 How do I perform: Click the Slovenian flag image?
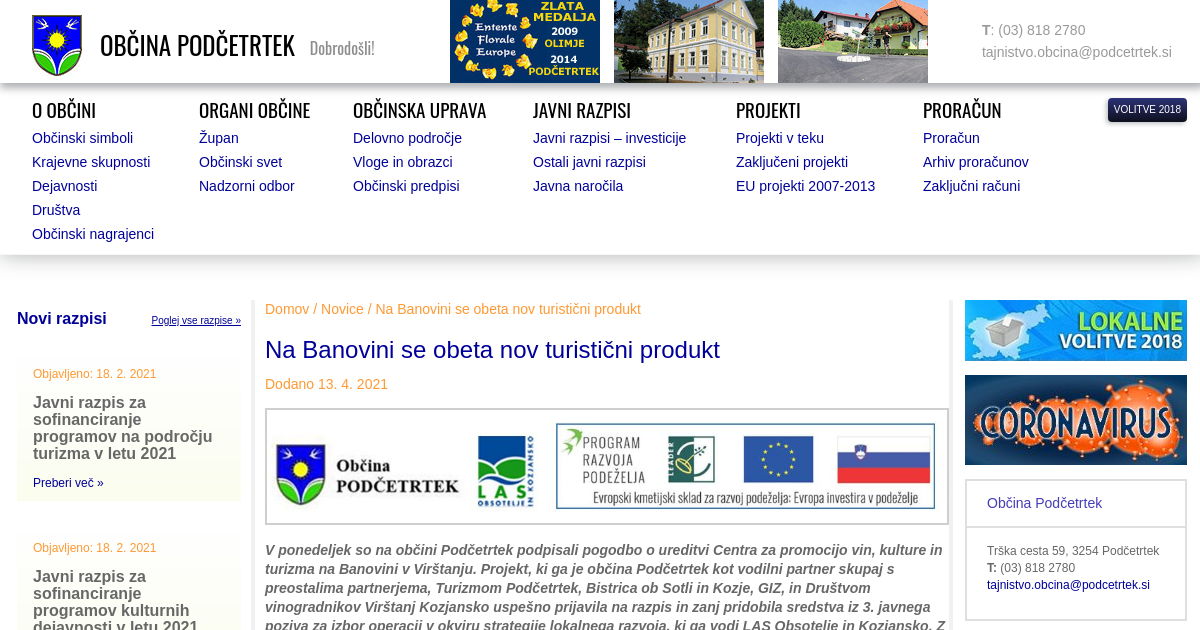[883, 459]
